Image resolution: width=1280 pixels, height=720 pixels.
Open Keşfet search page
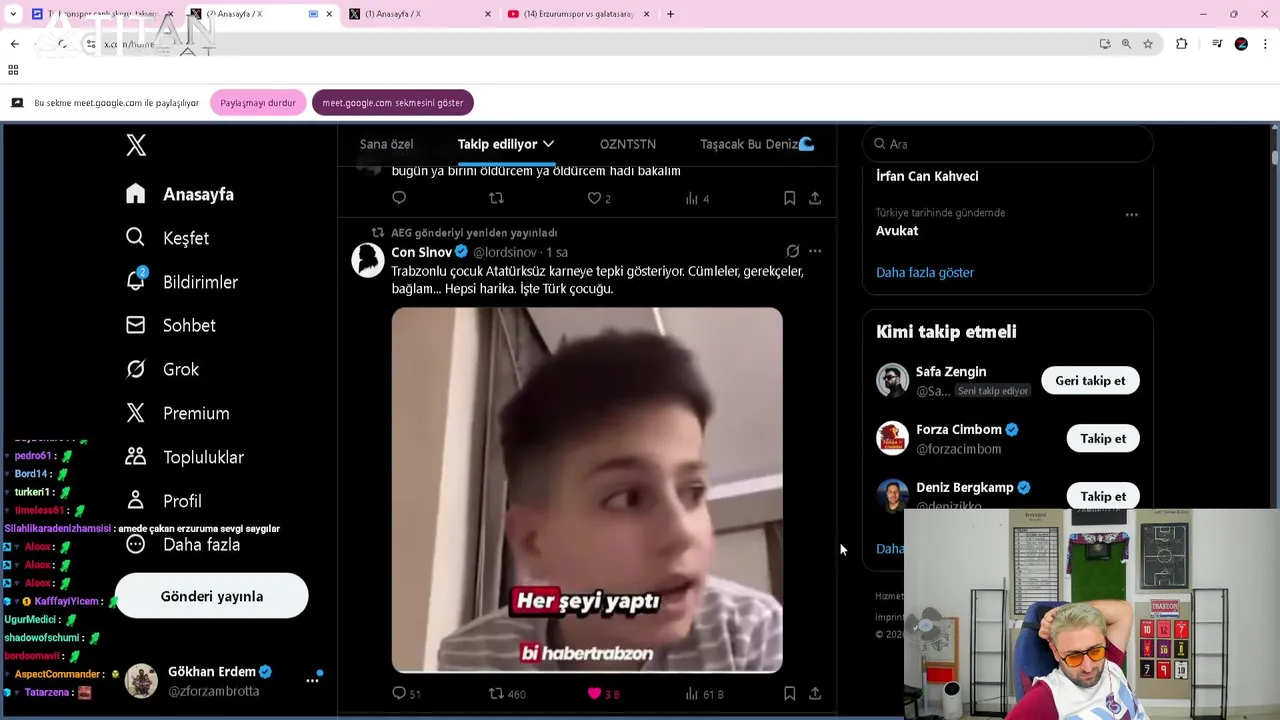click(x=167, y=238)
